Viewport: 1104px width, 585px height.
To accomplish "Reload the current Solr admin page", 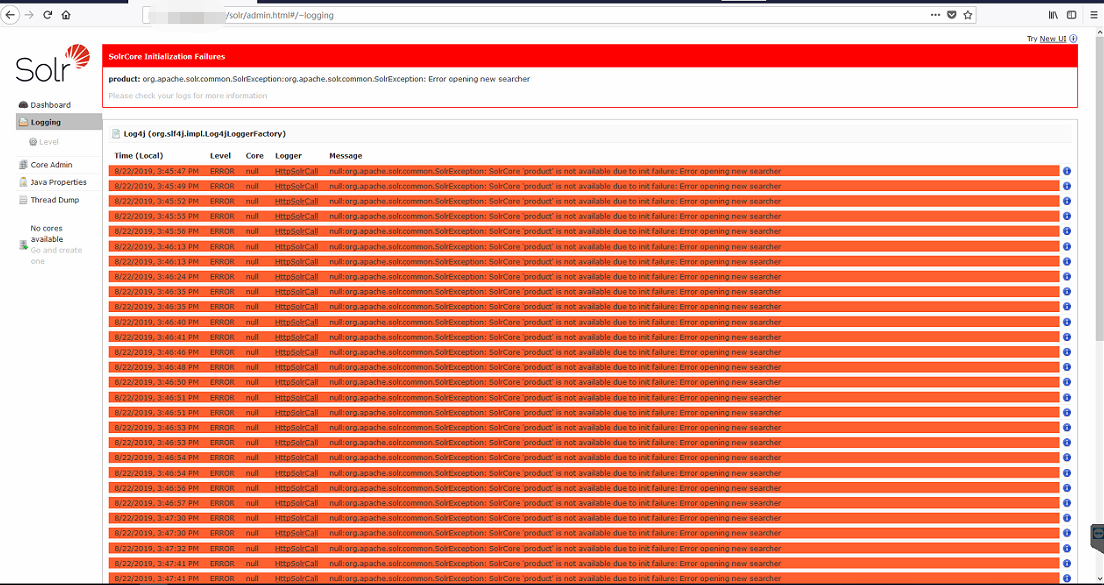I will pyautogui.click(x=47, y=15).
